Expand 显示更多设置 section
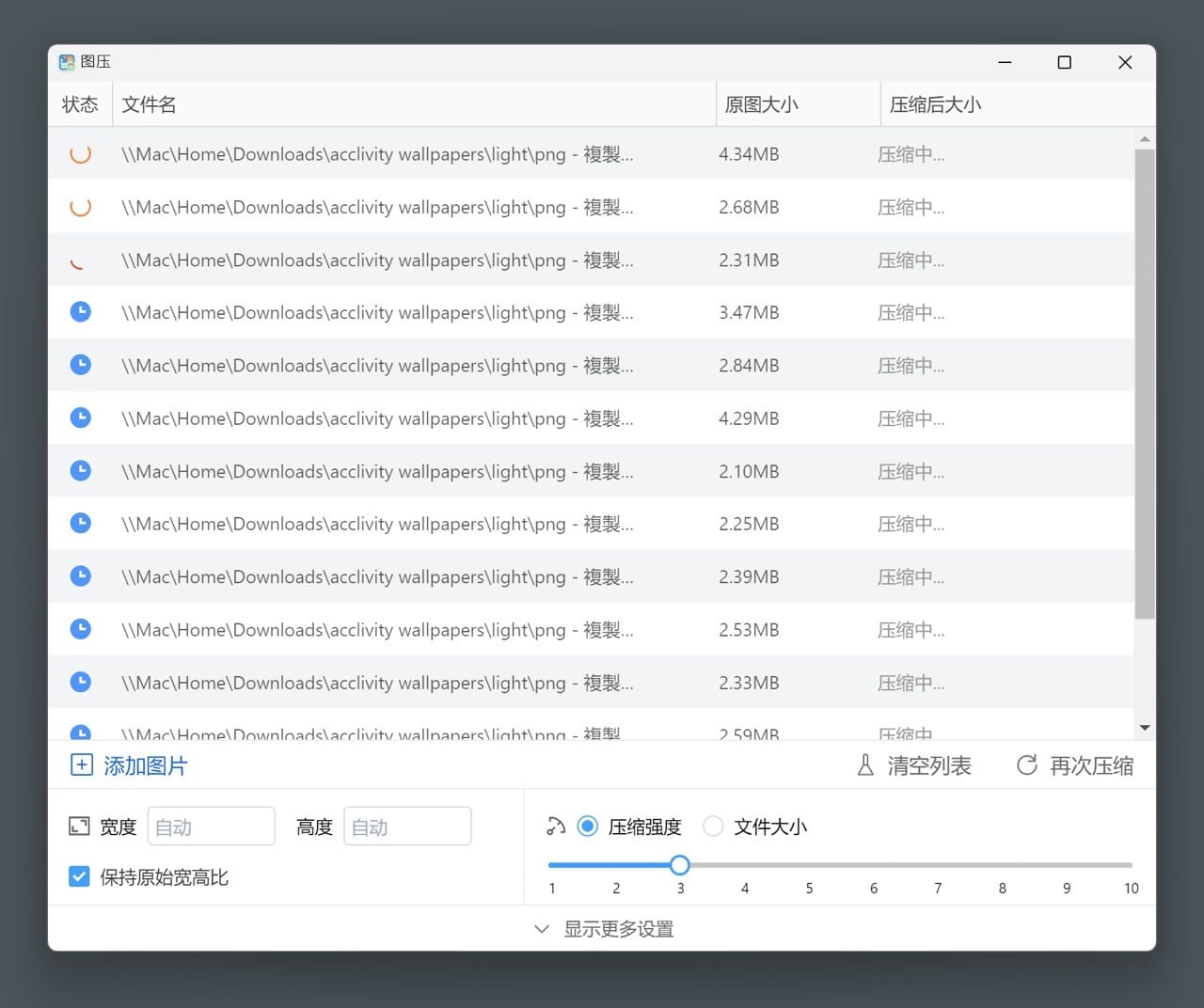 pos(603,929)
